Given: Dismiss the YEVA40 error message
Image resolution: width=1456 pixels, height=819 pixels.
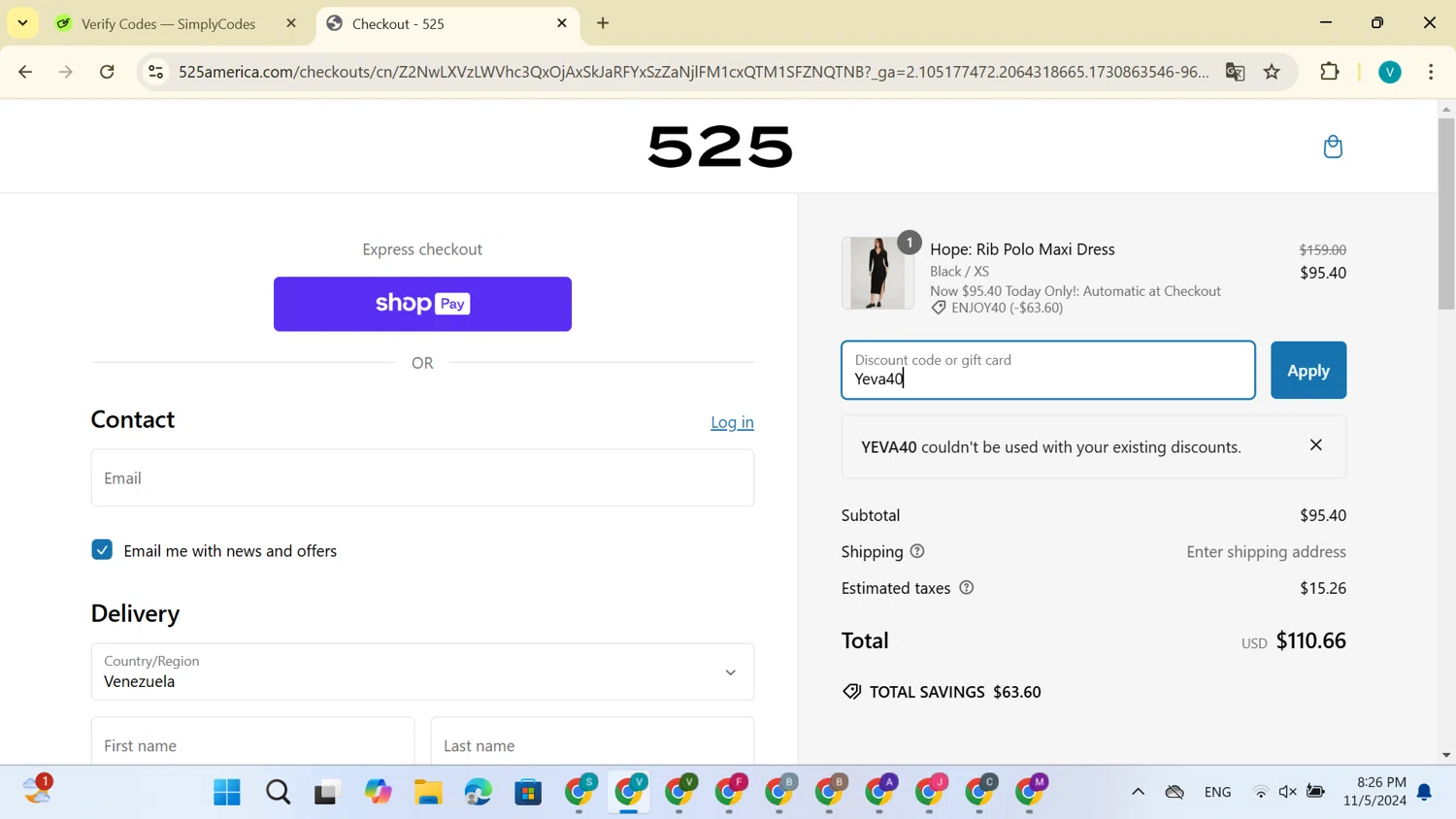Looking at the screenshot, I should point(1315,445).
